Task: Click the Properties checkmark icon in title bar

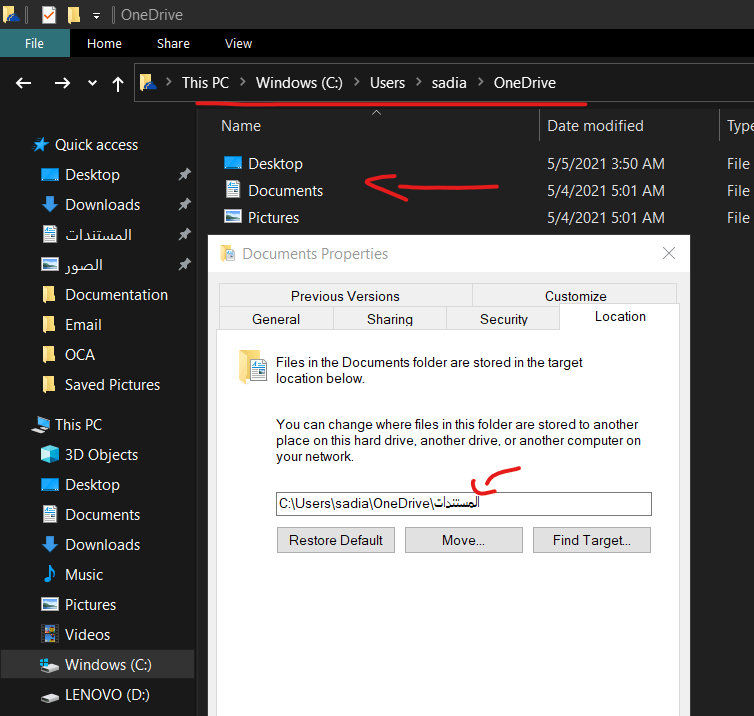Action: 49,15
